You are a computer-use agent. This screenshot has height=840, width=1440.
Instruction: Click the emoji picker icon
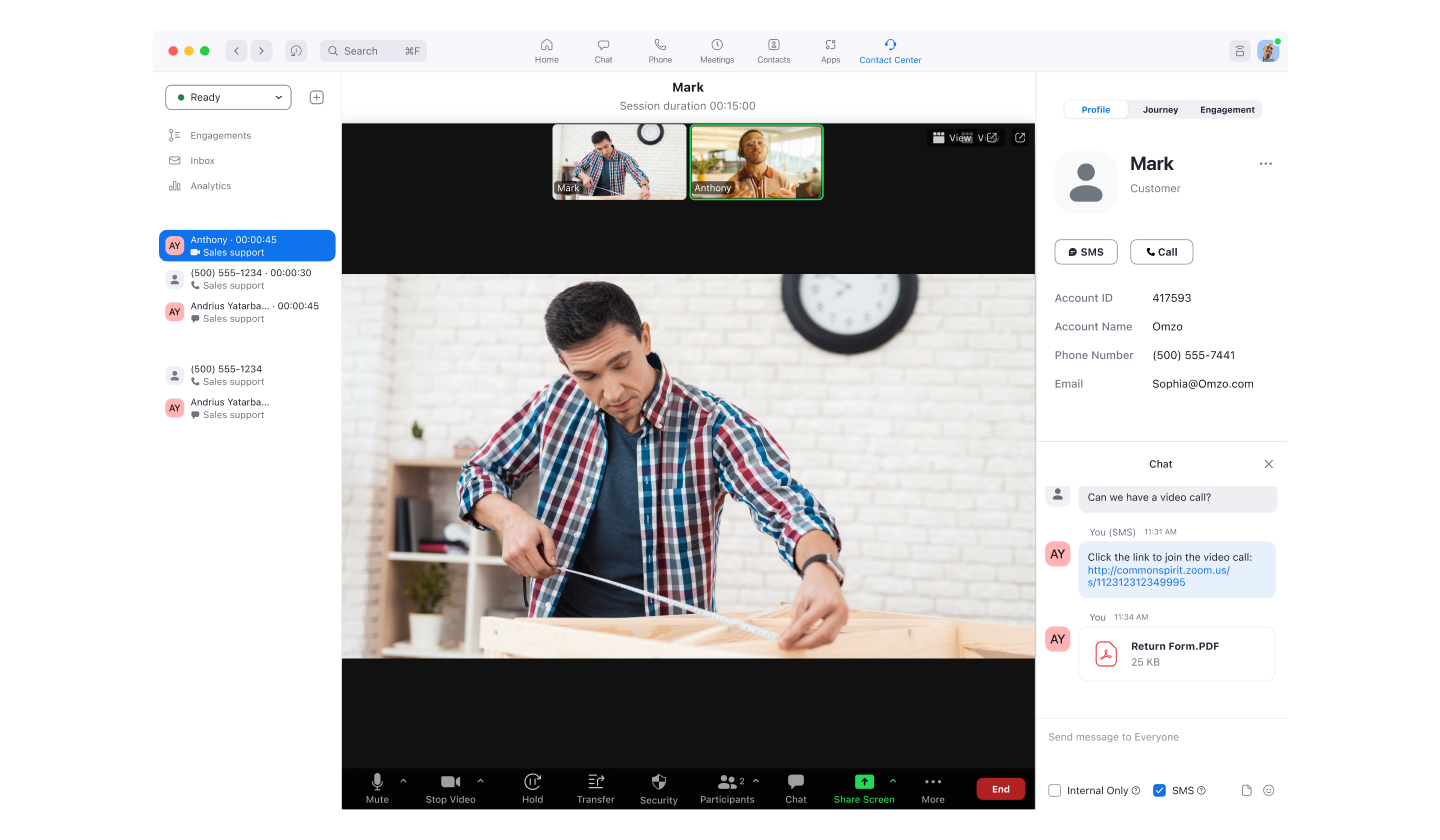[x=1268, y=790]
